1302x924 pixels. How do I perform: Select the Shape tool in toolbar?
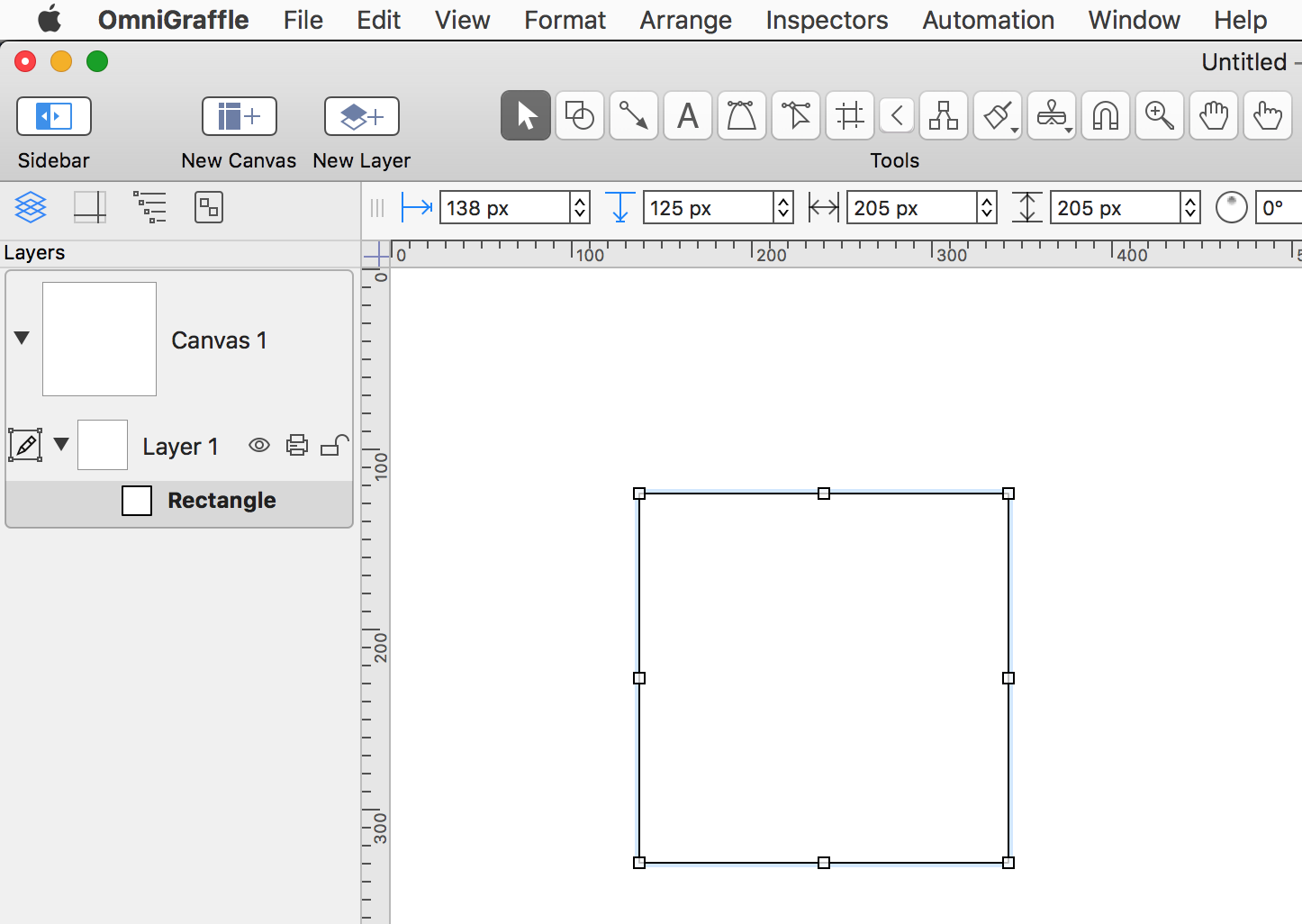pyautogui.click(x=580, y=116)
